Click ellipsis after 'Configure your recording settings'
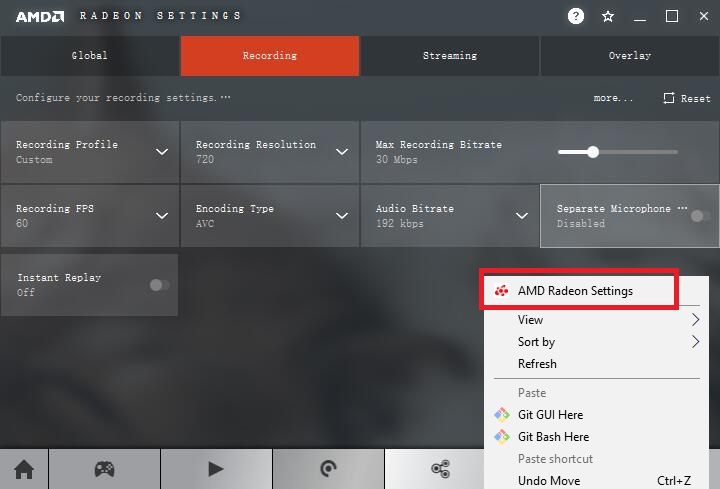 225,97
